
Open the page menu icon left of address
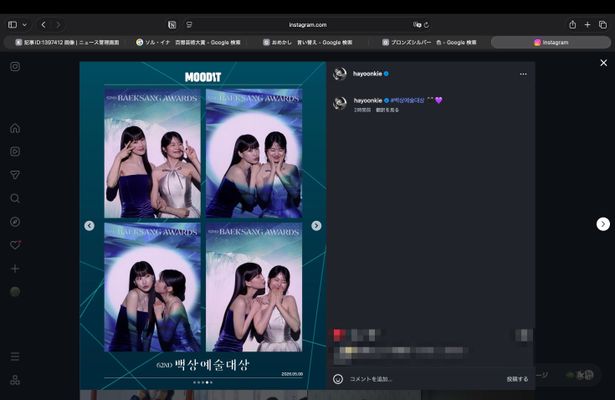[189, 25]
